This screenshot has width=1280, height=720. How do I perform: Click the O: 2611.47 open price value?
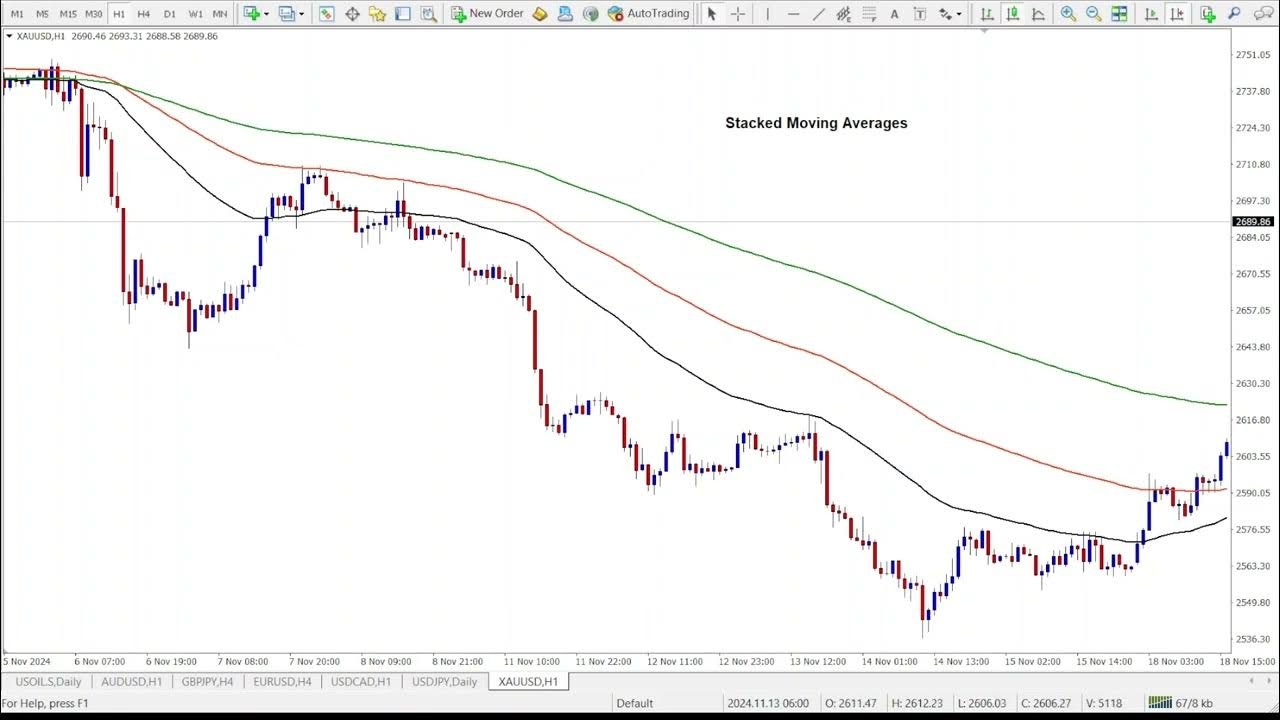(x=853, y=703)
